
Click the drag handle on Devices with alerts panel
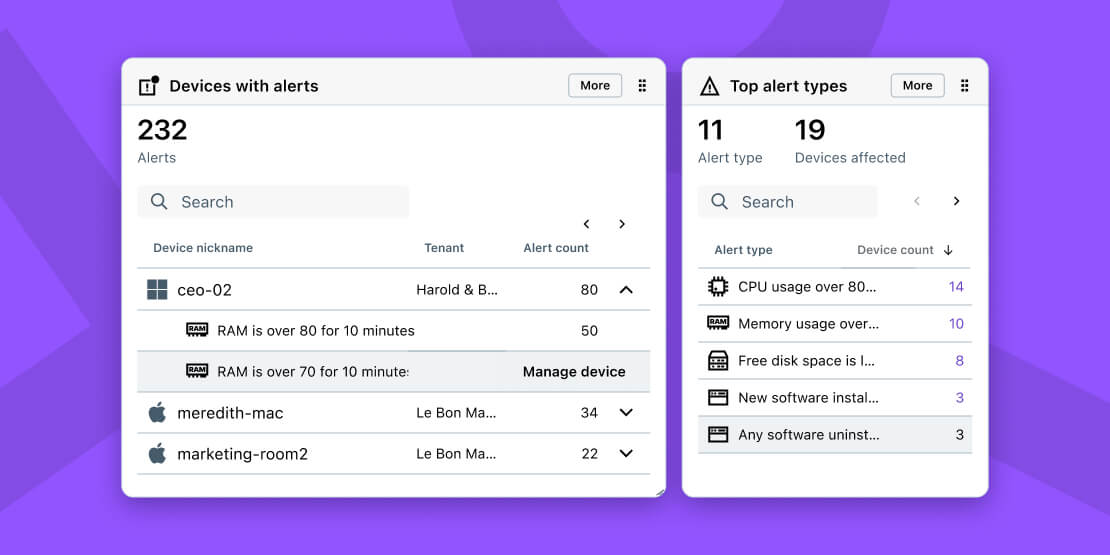tap(642, 86)
